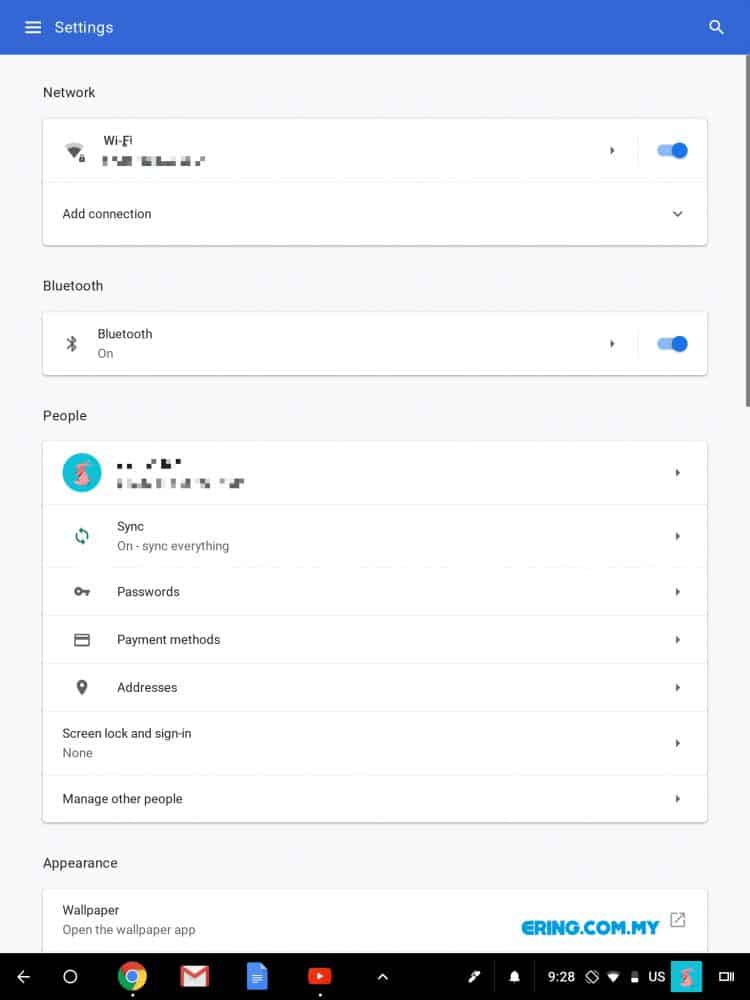The width and height of the screenshot is (750, 1000).
Task: Click the back arrow on shelf
Action: (24, 976)
